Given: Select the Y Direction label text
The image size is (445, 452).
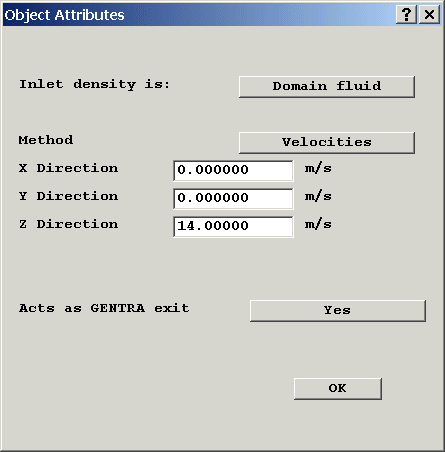Looking at the screenshot, I should [x=68, y=196].
